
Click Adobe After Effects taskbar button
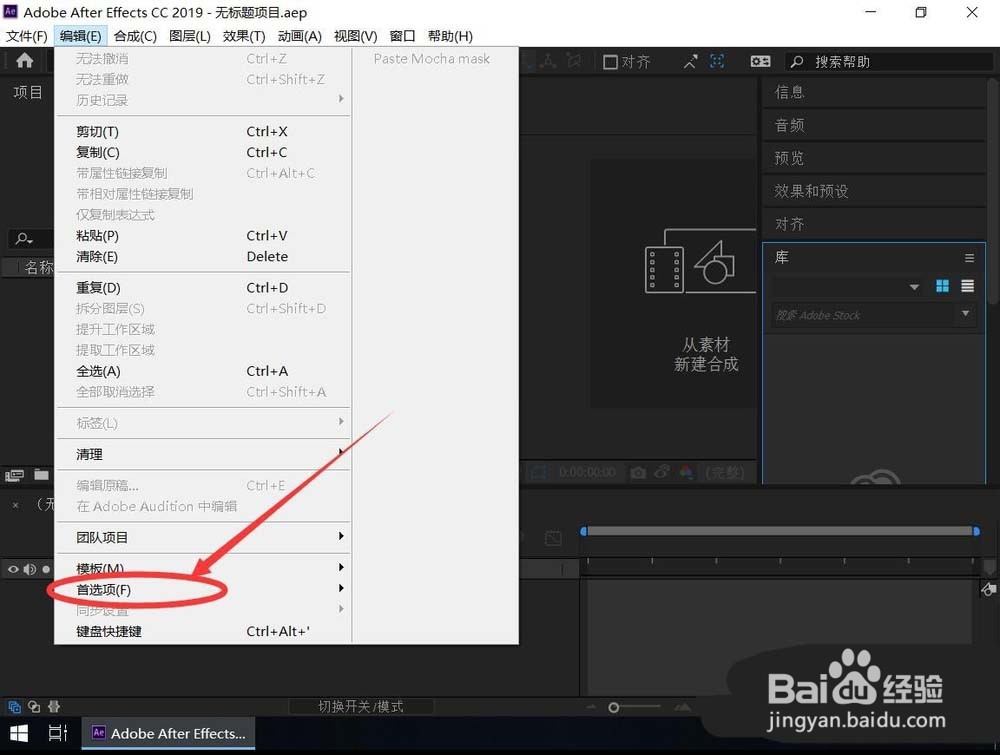[x=168, y=733]
